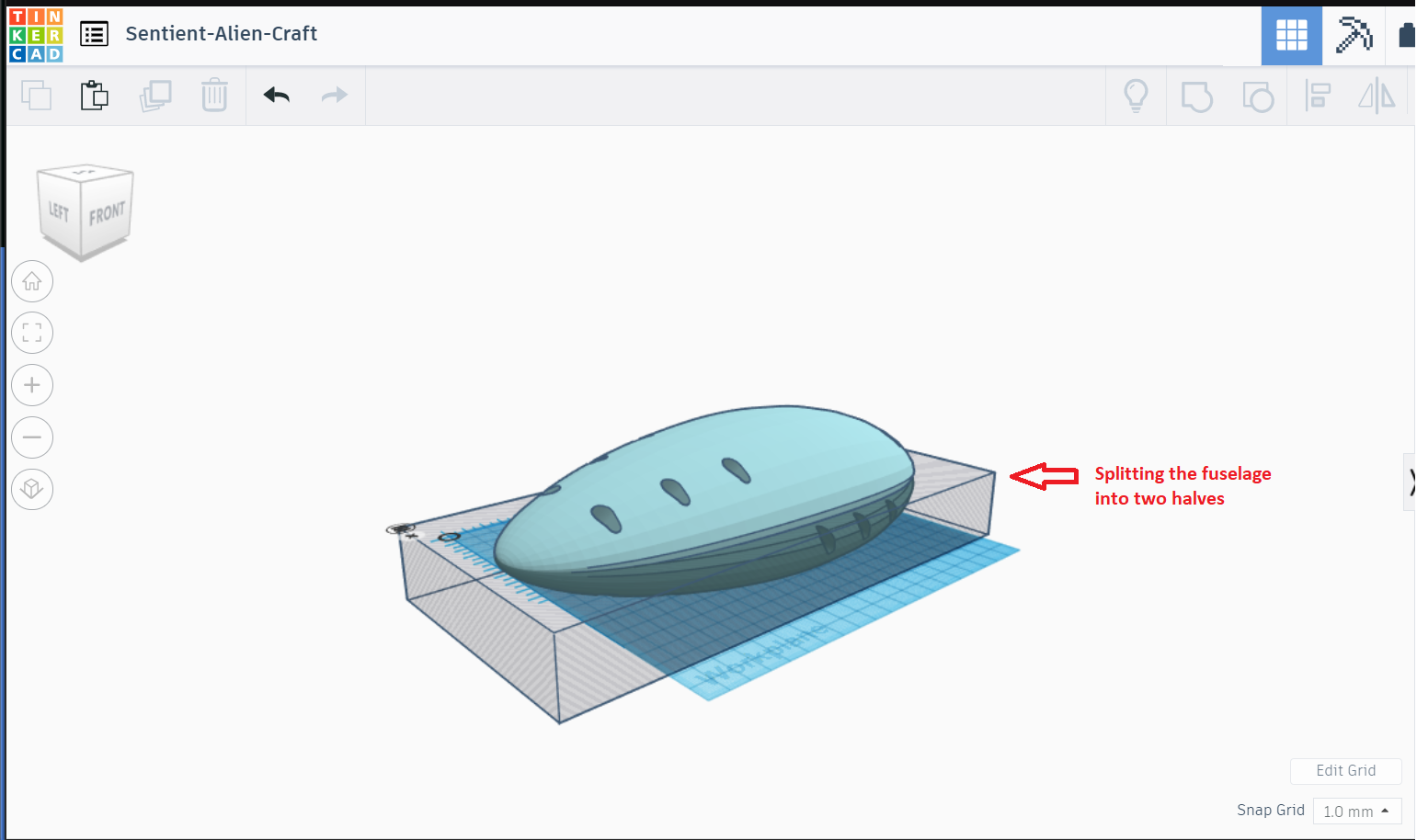Screen dimensions: 1417x840
Task: Click the Edit Grid button
Action: pos(1345,771)
